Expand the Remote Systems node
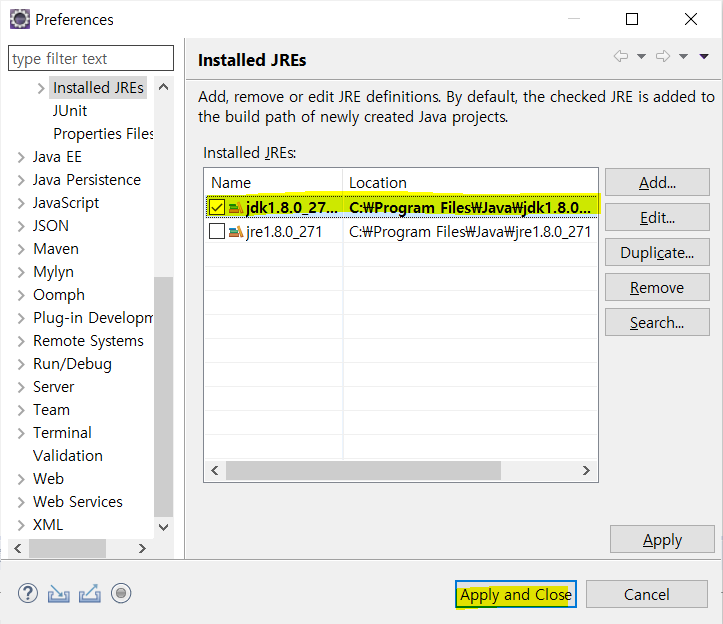 click(21, 341)
